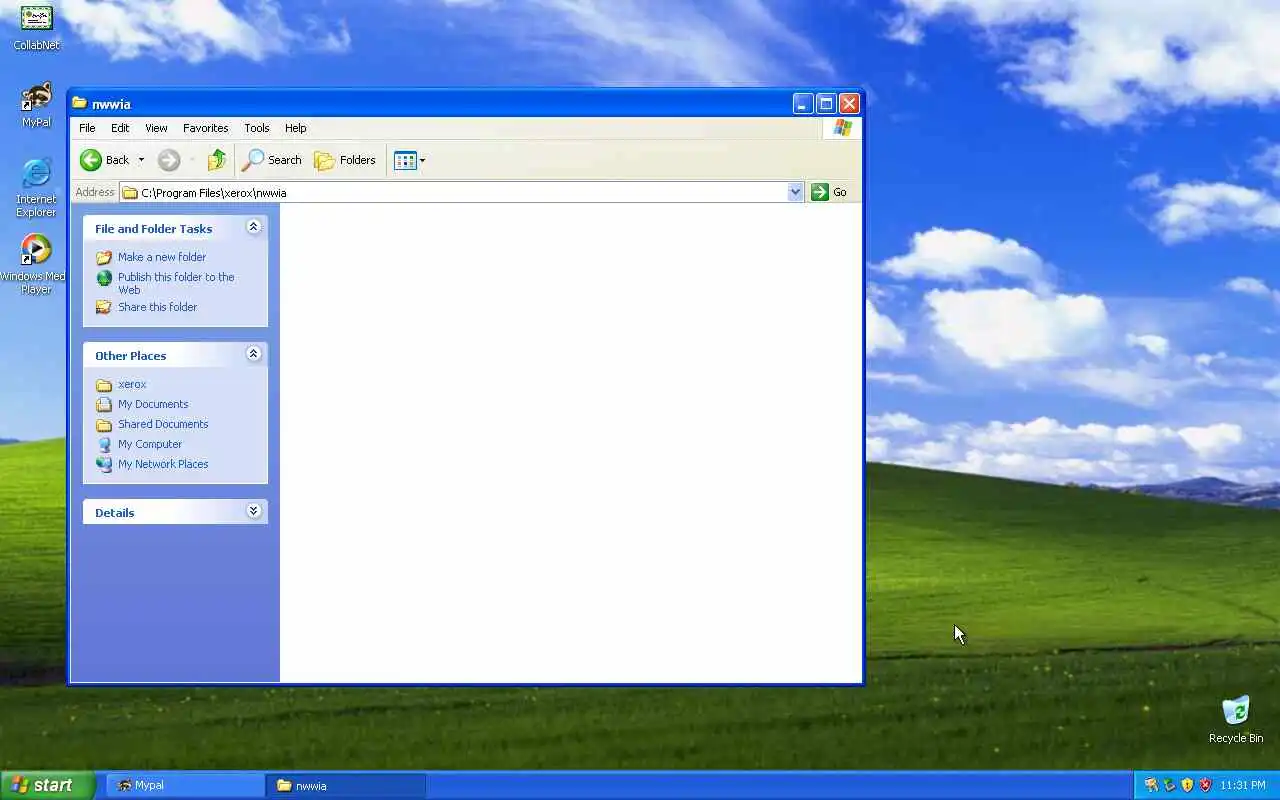Open the Views dropdown button
The width and height of the screenshot is (1280, 800).
coord(410,160)
